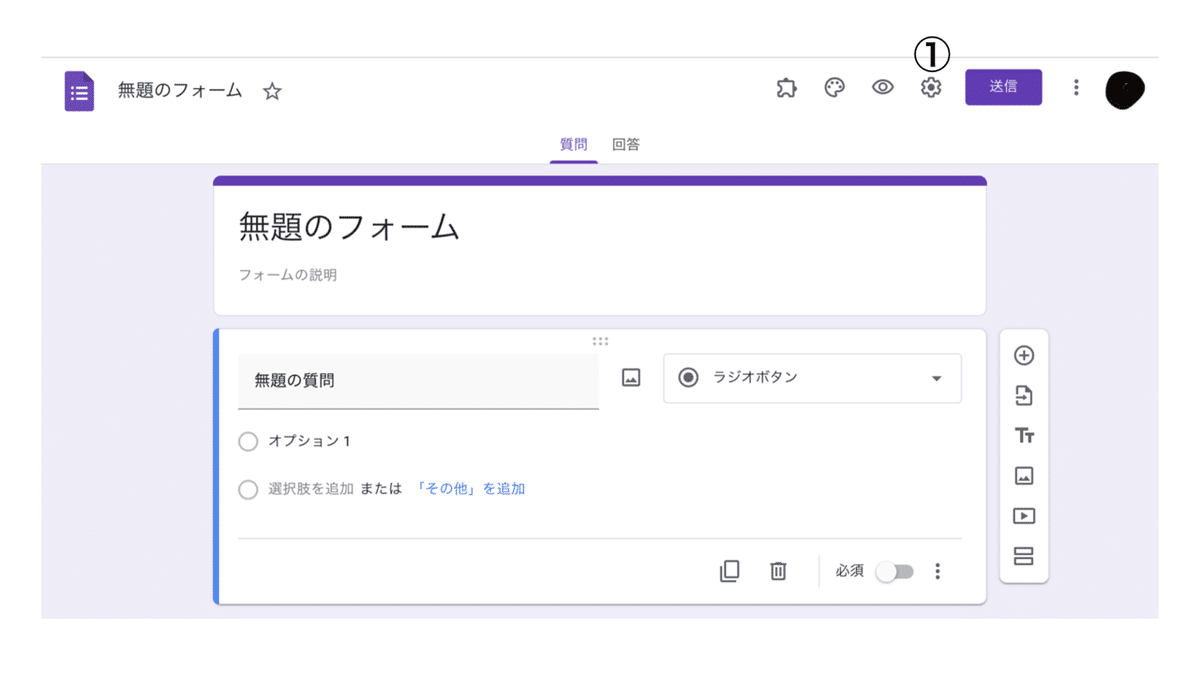Click the 選択肢を追加 radio circle
The width and height of the screenshot is (1200, 675).
coord(248,489)
